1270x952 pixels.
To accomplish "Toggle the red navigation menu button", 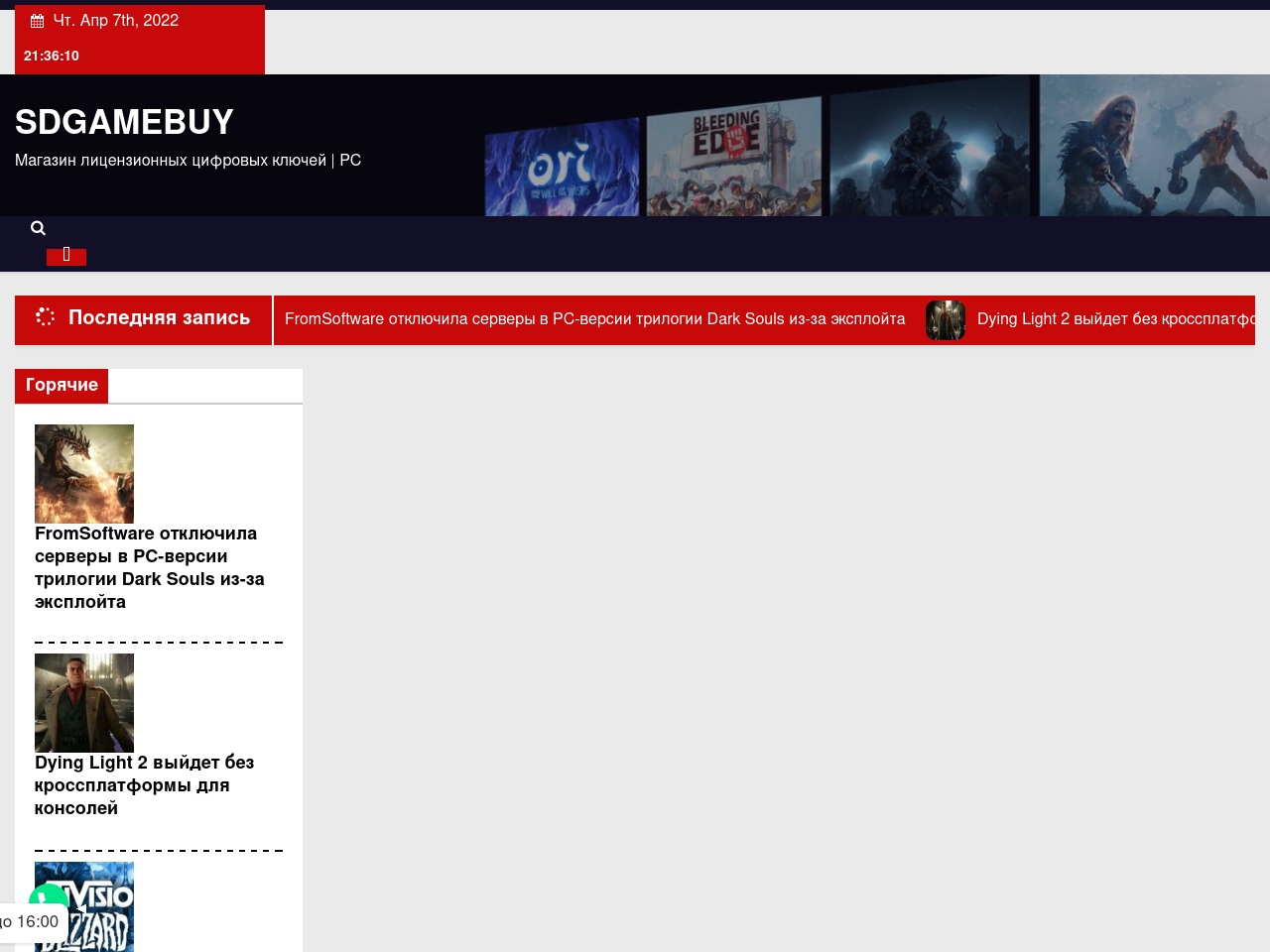I will [66, 256].
